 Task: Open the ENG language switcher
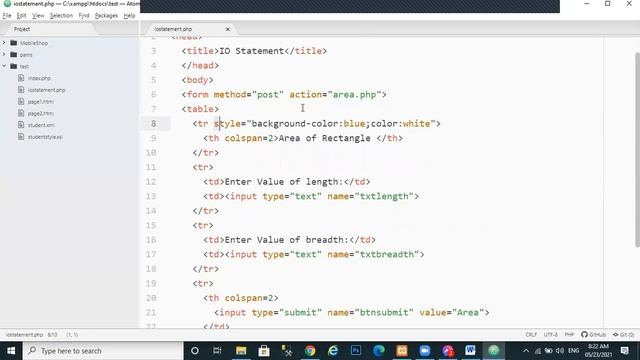pos(573,351)
